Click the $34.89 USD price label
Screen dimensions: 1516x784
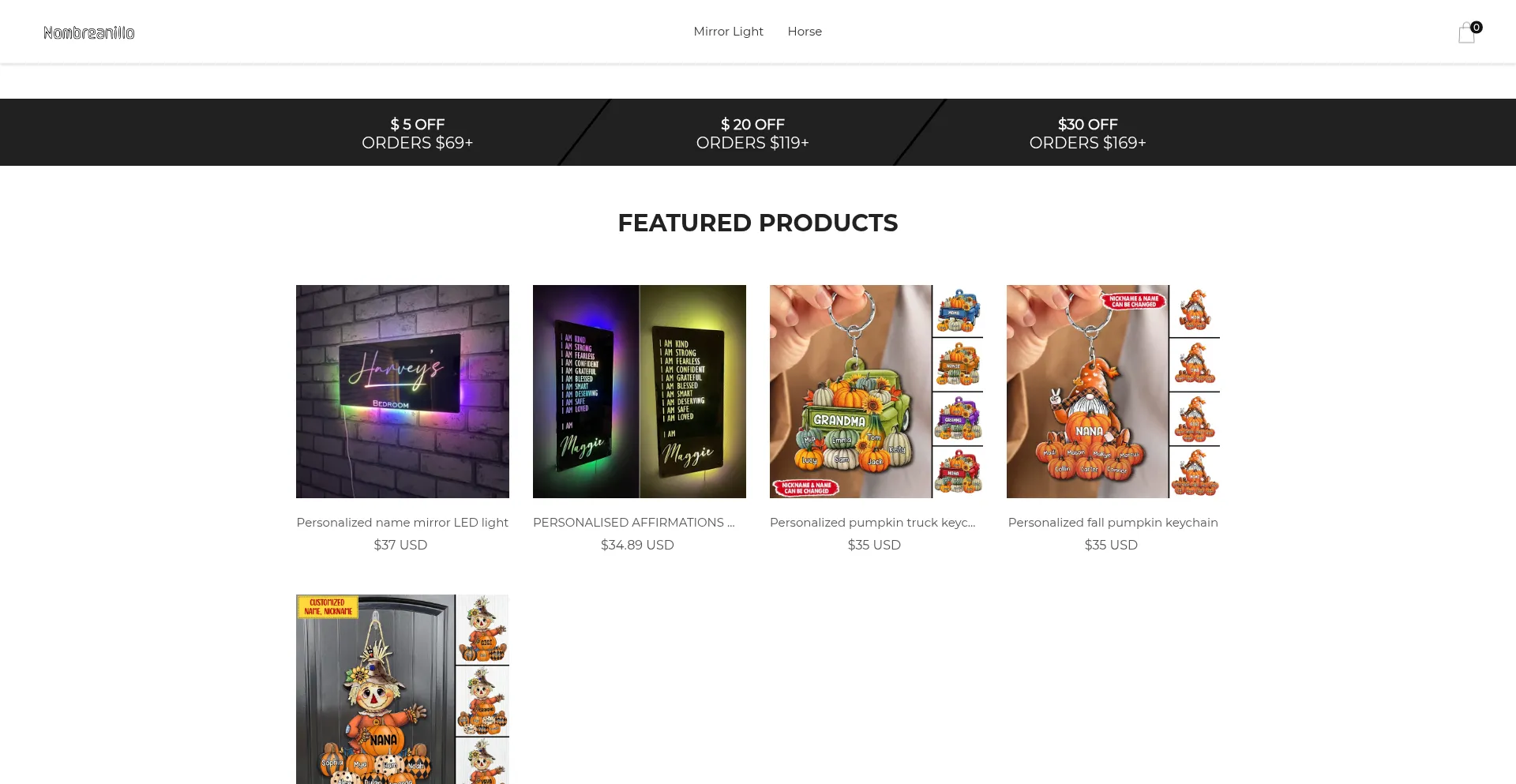pos(637,545)
